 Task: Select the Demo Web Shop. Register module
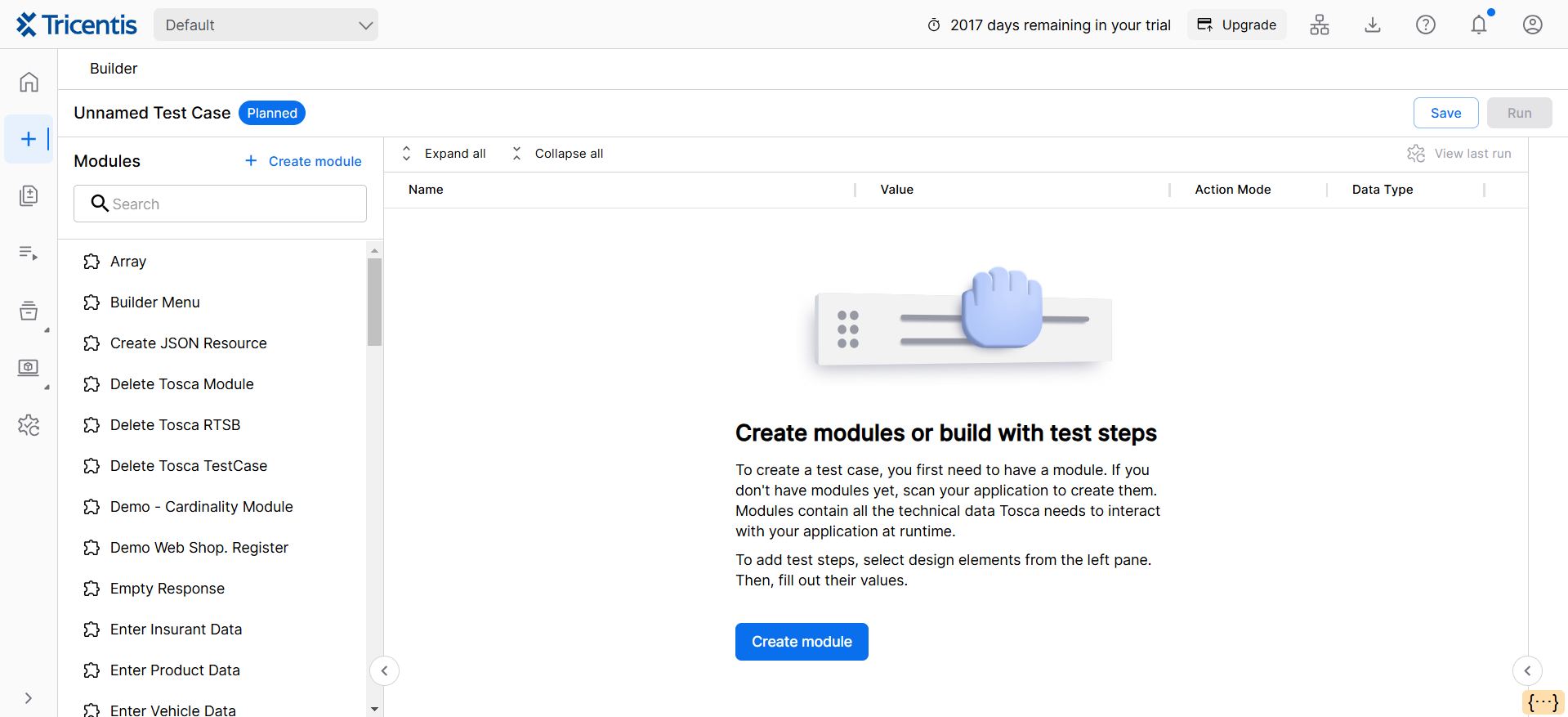pyautogui.click(x=199, y=548)
